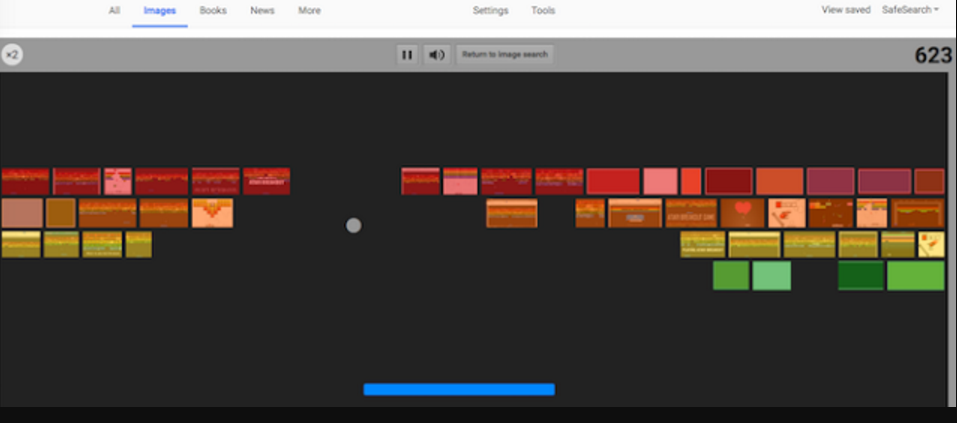Viewport: 957px width, 423px height.
Task: Open the Tools menu
Action: click(543, 10)
